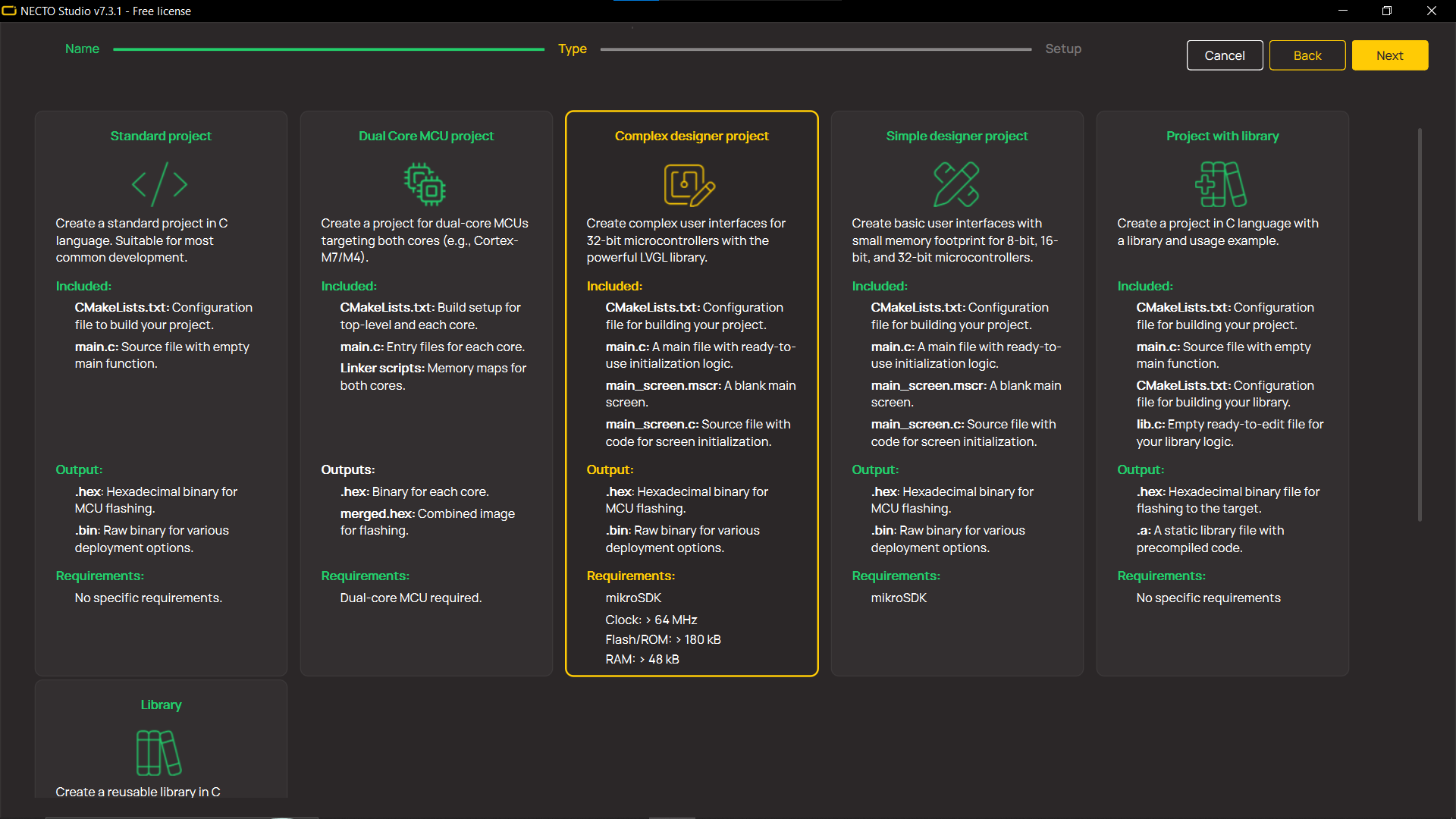Select the Type wizard step label
The height and width of the screenshot is (819, 1456).
coord(572,49)
